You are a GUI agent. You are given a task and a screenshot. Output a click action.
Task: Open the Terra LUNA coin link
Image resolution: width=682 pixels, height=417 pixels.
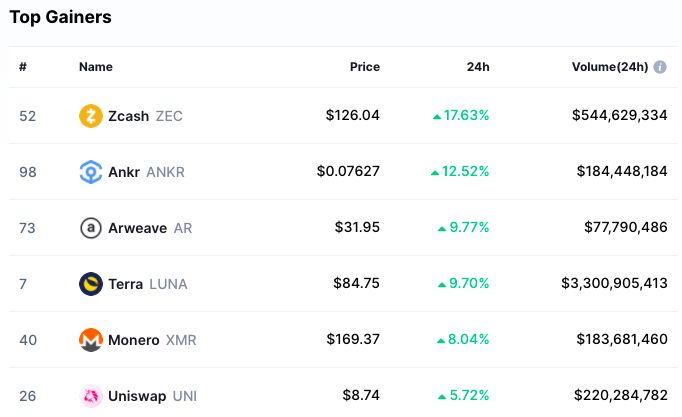[147, 284]
